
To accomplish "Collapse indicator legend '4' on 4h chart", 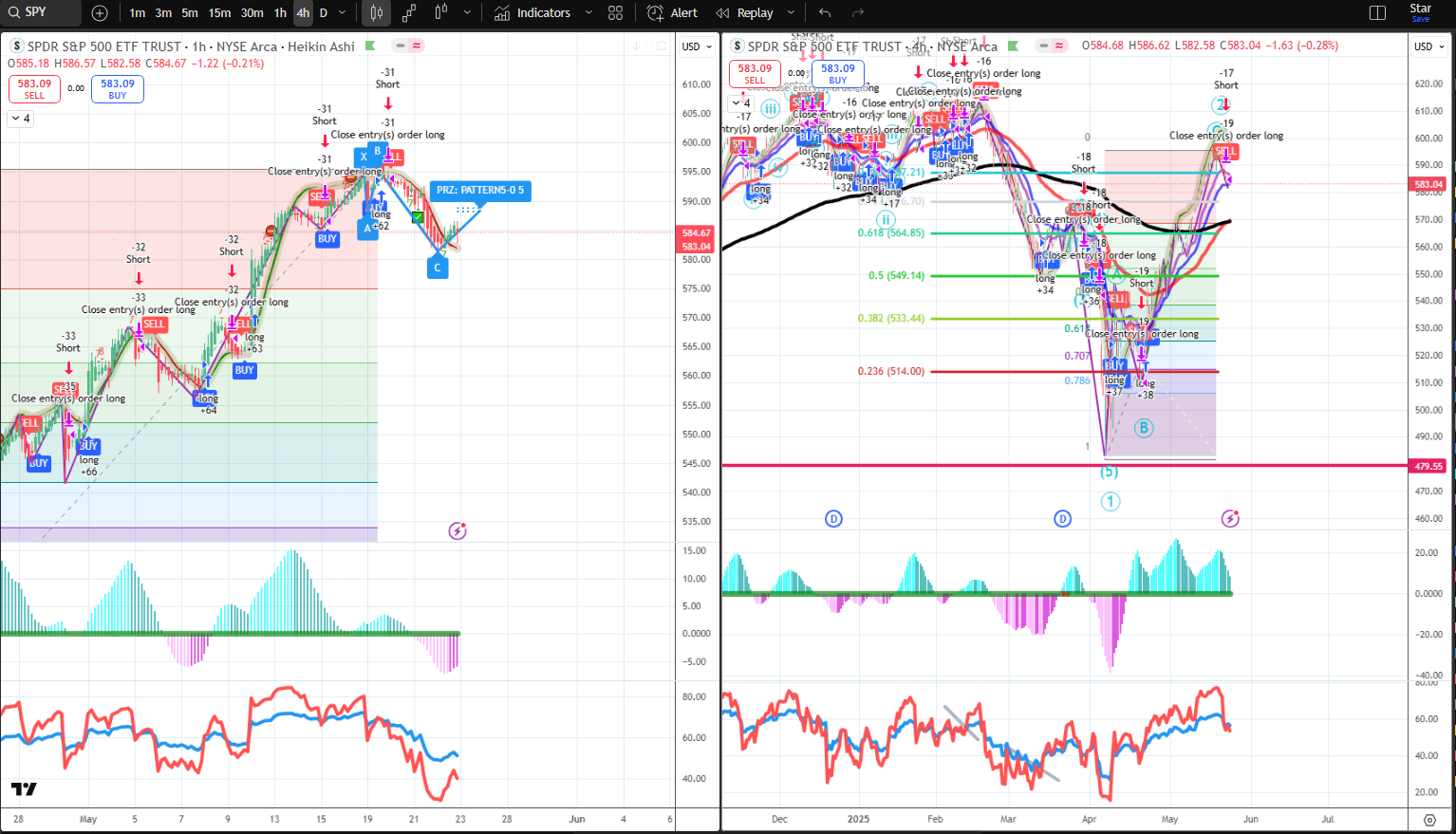I will (740, 103).
